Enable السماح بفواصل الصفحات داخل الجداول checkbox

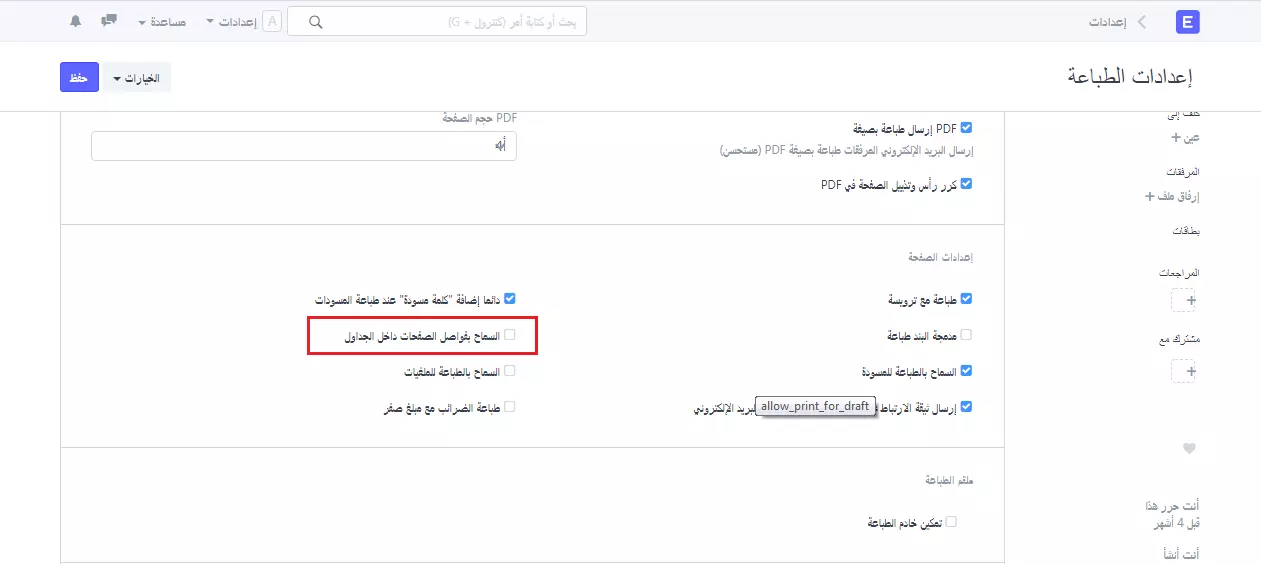click(509, 335)
